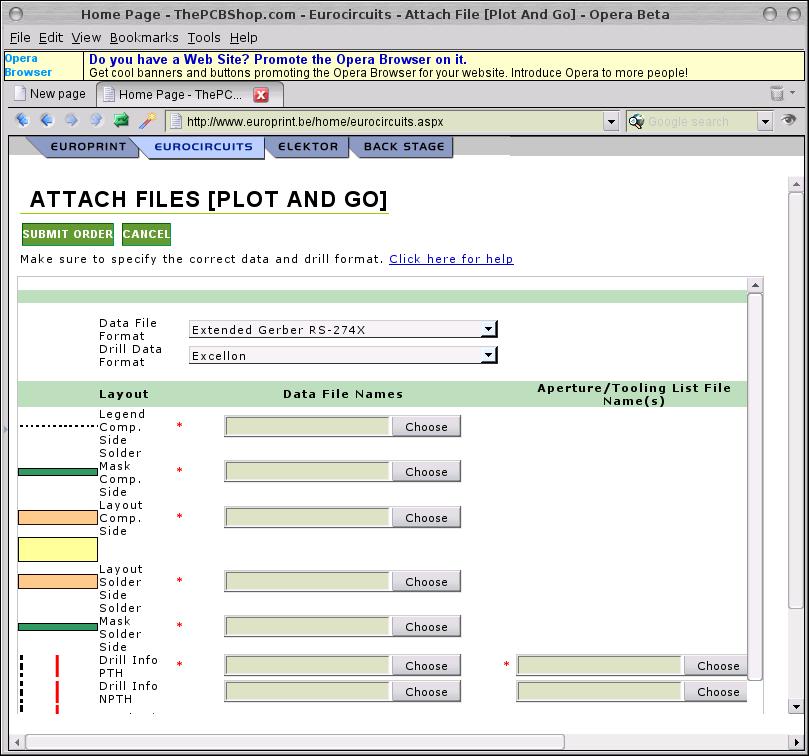The image size is (809, 756).
Task: Open the closed tabs trash icon
Action: pos(776,93)
